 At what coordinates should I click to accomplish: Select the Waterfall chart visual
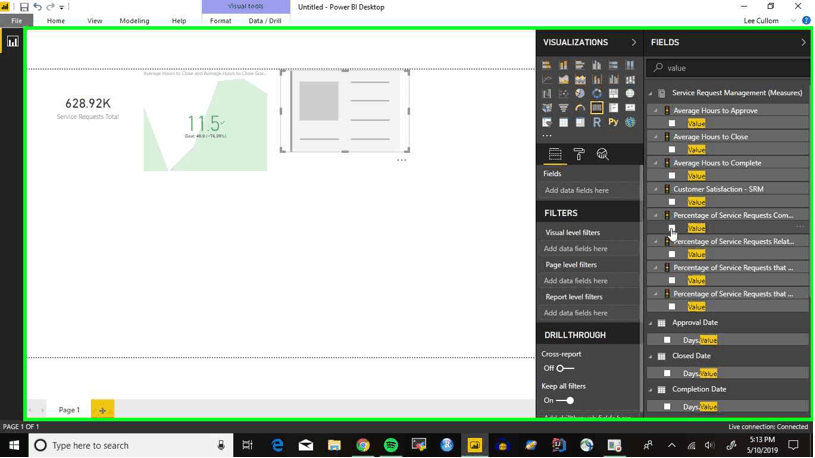click(x=547, y=94)
